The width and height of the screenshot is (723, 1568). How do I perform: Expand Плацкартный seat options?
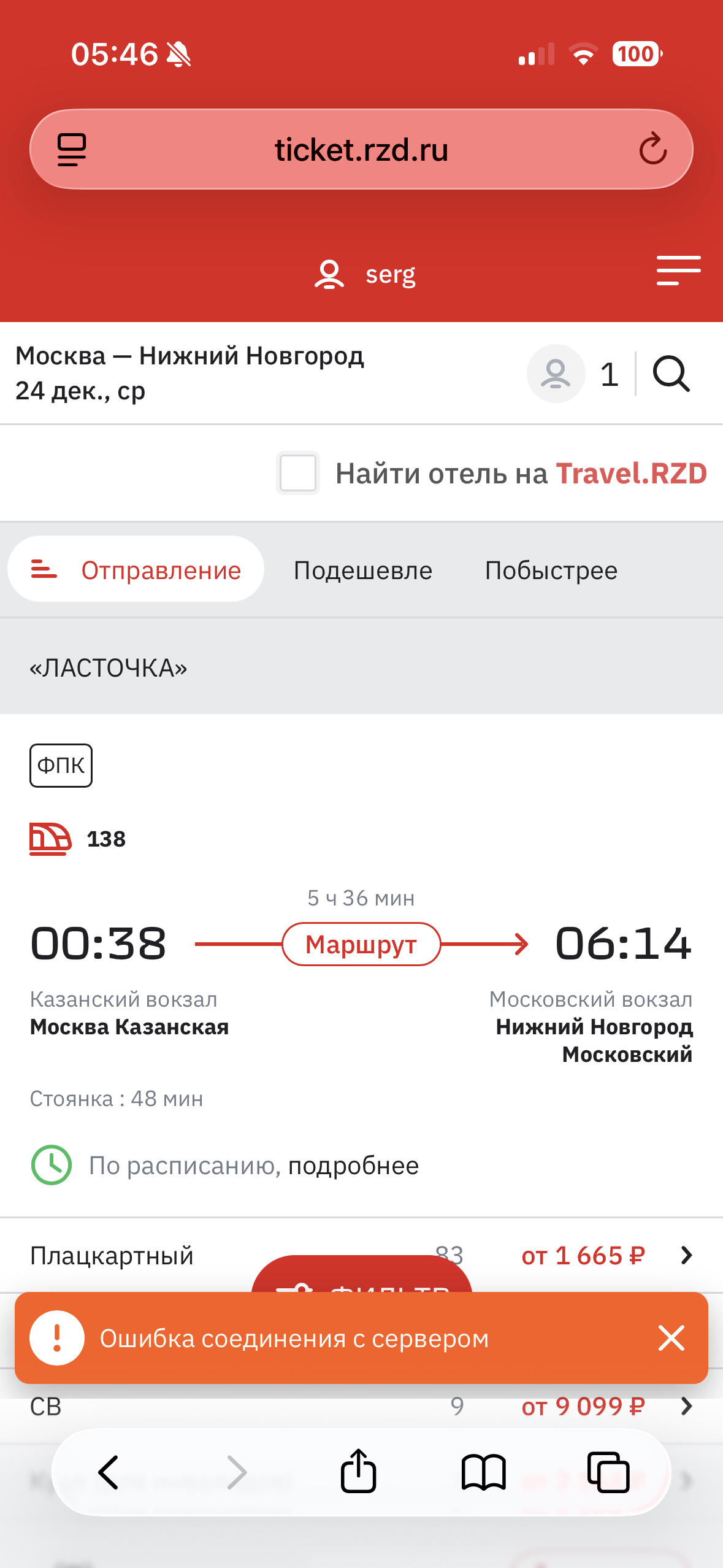coord(686,1256)
